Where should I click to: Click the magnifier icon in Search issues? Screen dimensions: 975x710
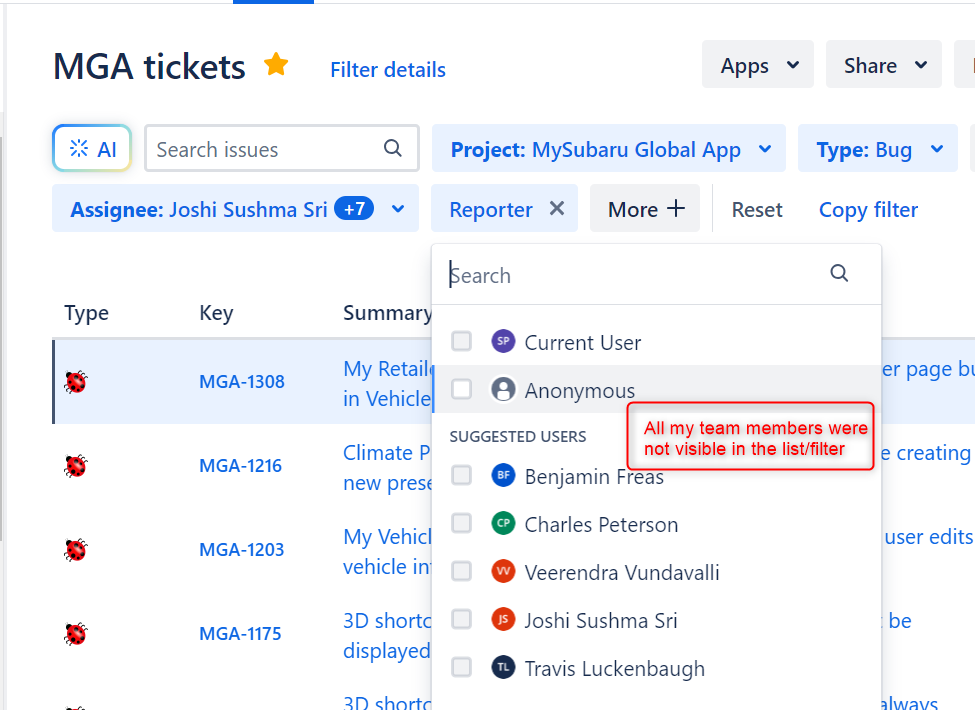tap(393, 149)
